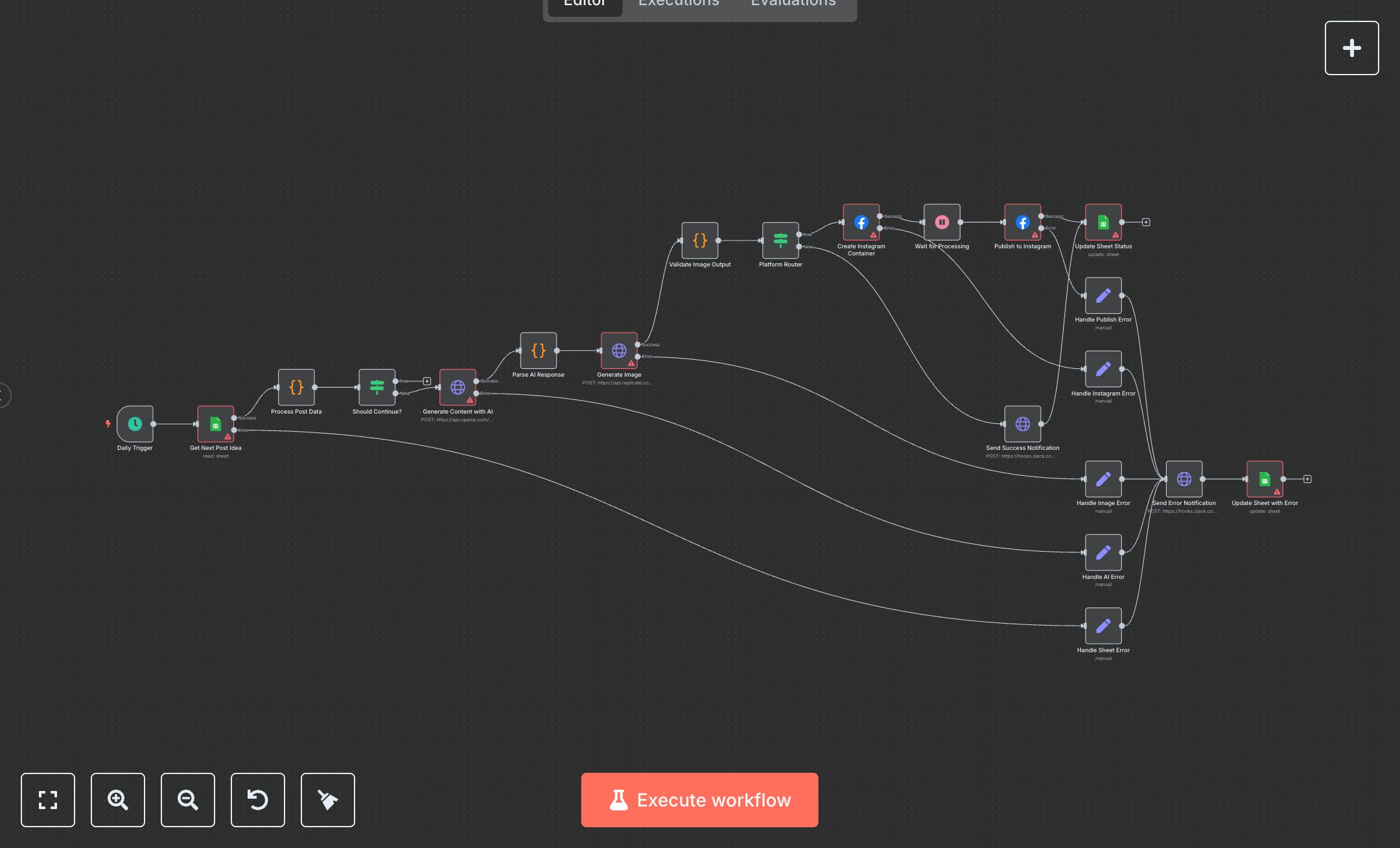Switch to the Evaluations tab
Viewport: 1400px width, 848px height.
[792, 4]
